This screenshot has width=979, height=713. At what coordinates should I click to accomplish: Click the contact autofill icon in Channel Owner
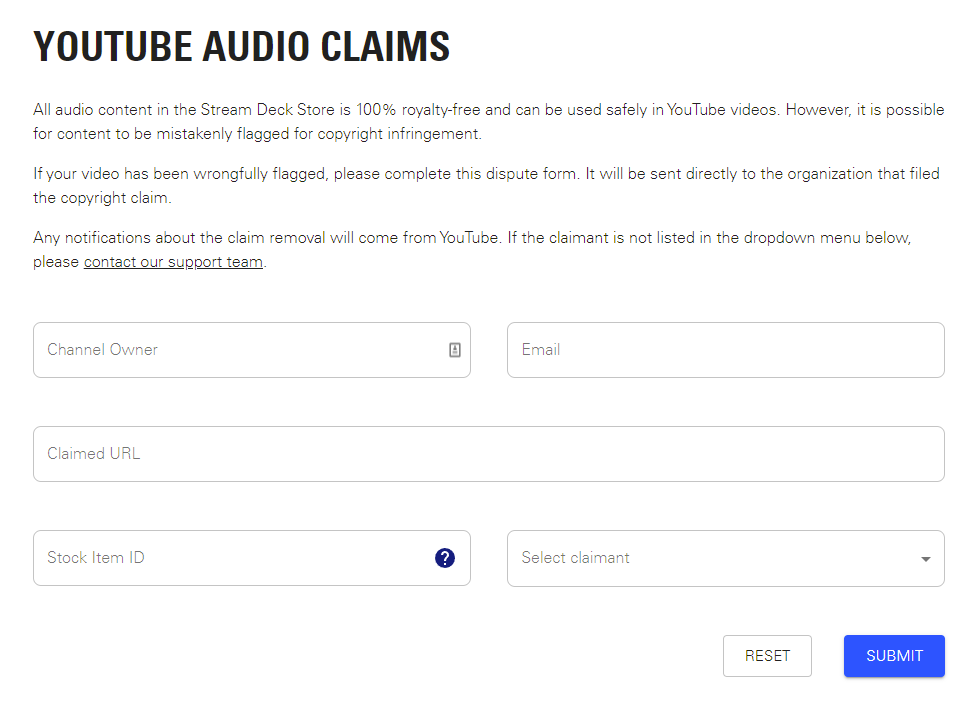pos(455,350)
